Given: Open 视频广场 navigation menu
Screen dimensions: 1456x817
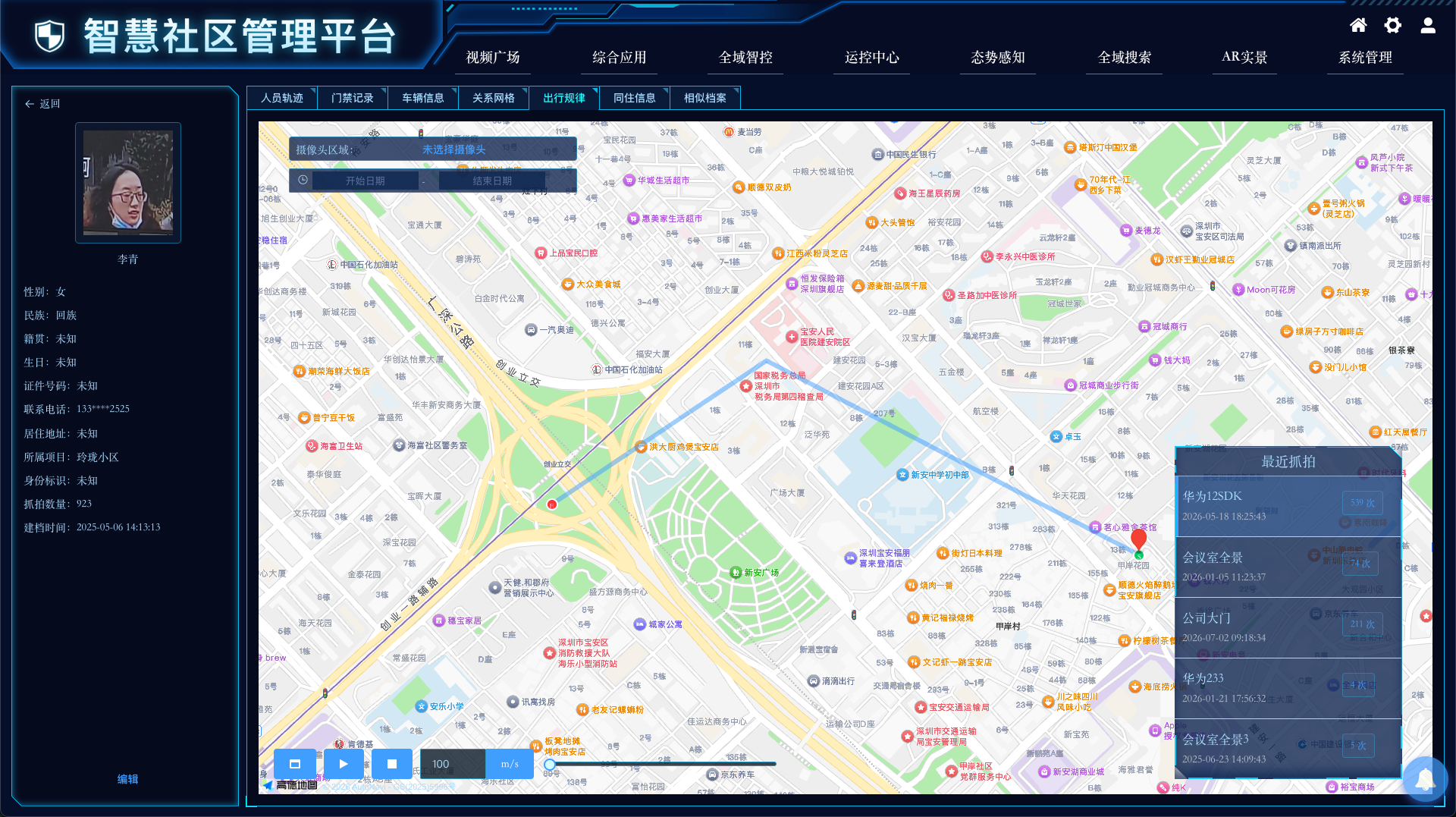Looking at the screenshot, I should coord(493,58).
